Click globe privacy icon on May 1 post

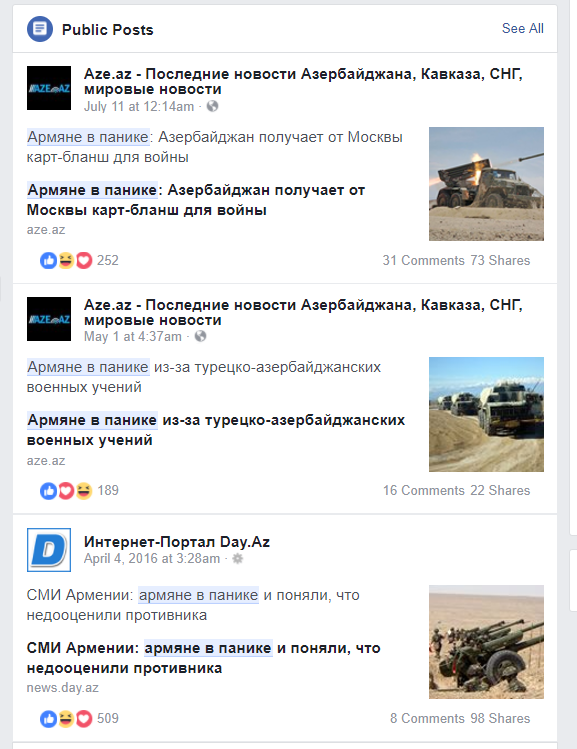pos(201,336)
